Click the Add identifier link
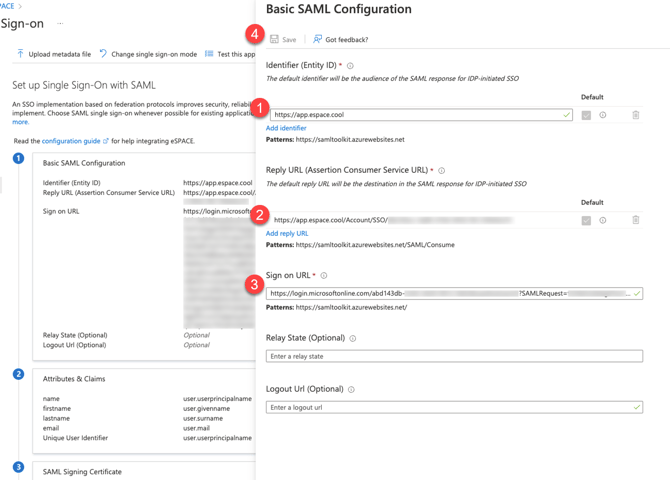The width and height of the screenshot is (670, 480). click(286, 128)
